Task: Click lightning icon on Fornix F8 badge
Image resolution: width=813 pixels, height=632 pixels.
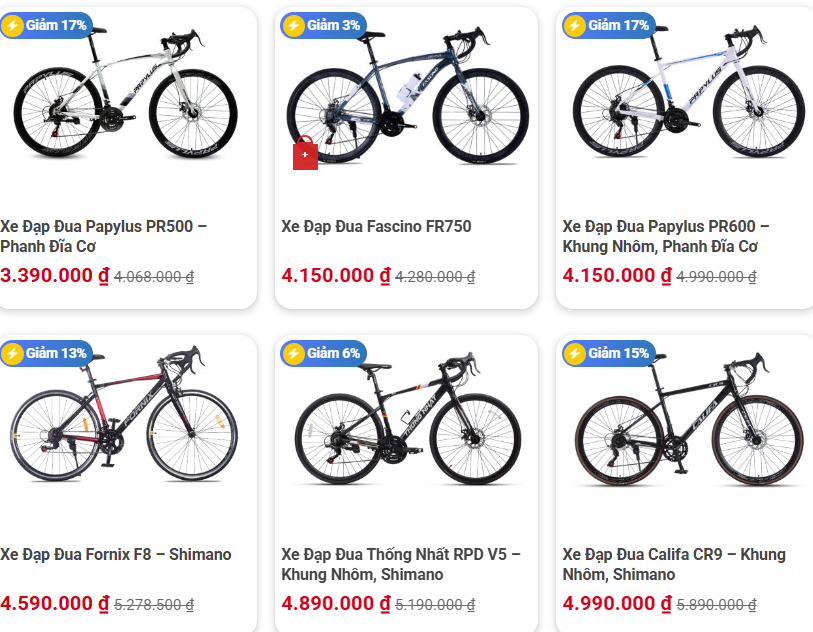Action: click(x=12, y=353)
